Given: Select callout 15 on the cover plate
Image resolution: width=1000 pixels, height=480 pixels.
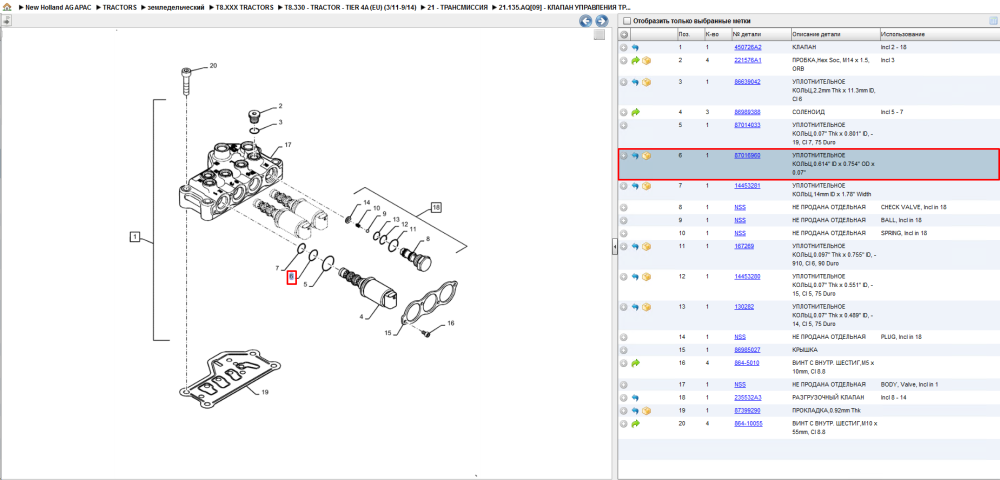Looking at the screenshot, I should [387, 333].
